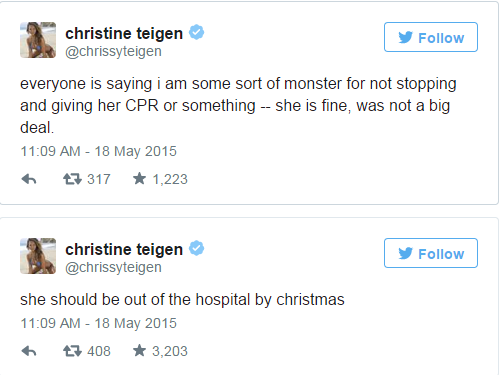Open profile photo in second tweet
Viewport: 500px width, 375px height.
point(38,256)
